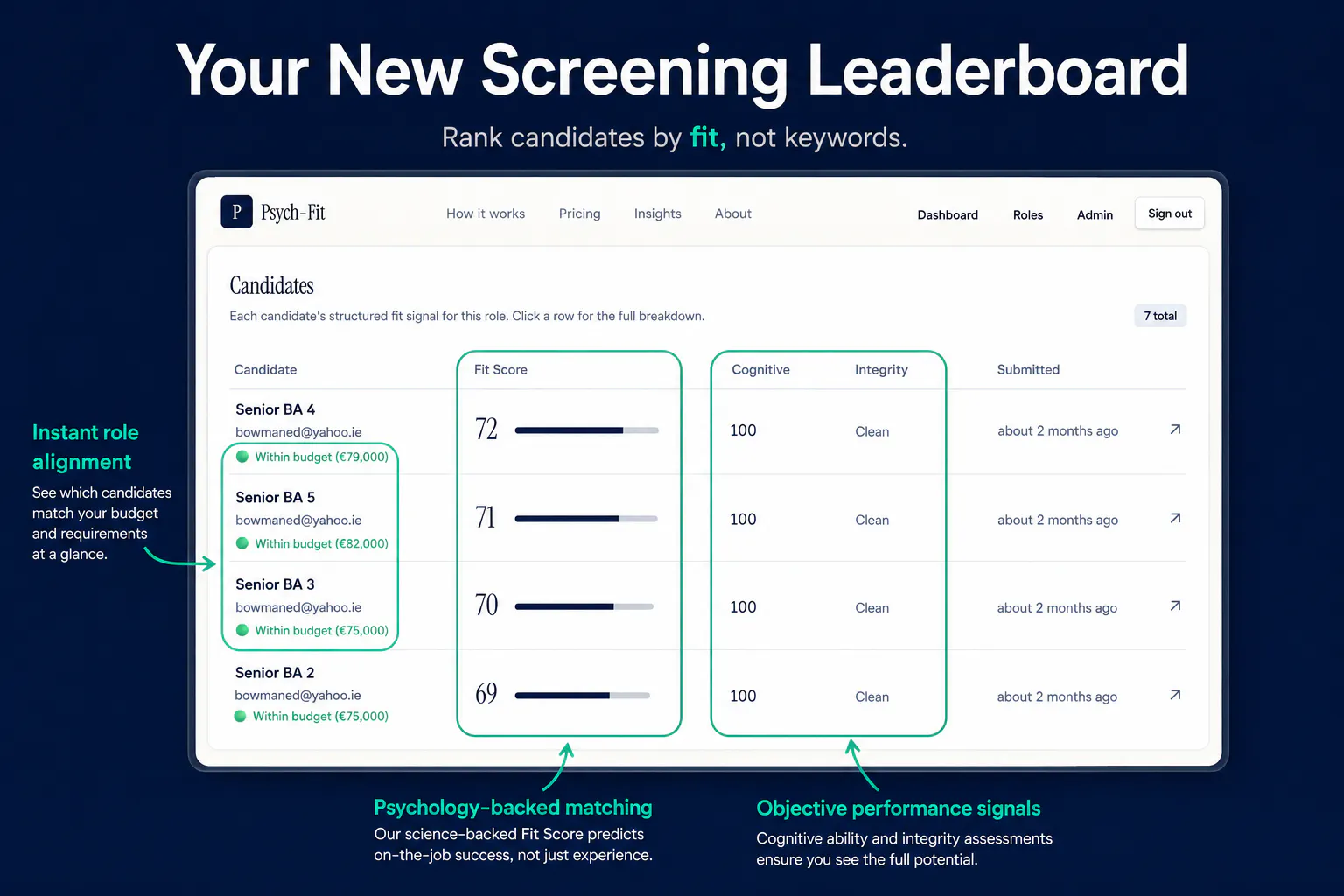
Task: Click the 7 total badge
Action: coord(1160,316)
